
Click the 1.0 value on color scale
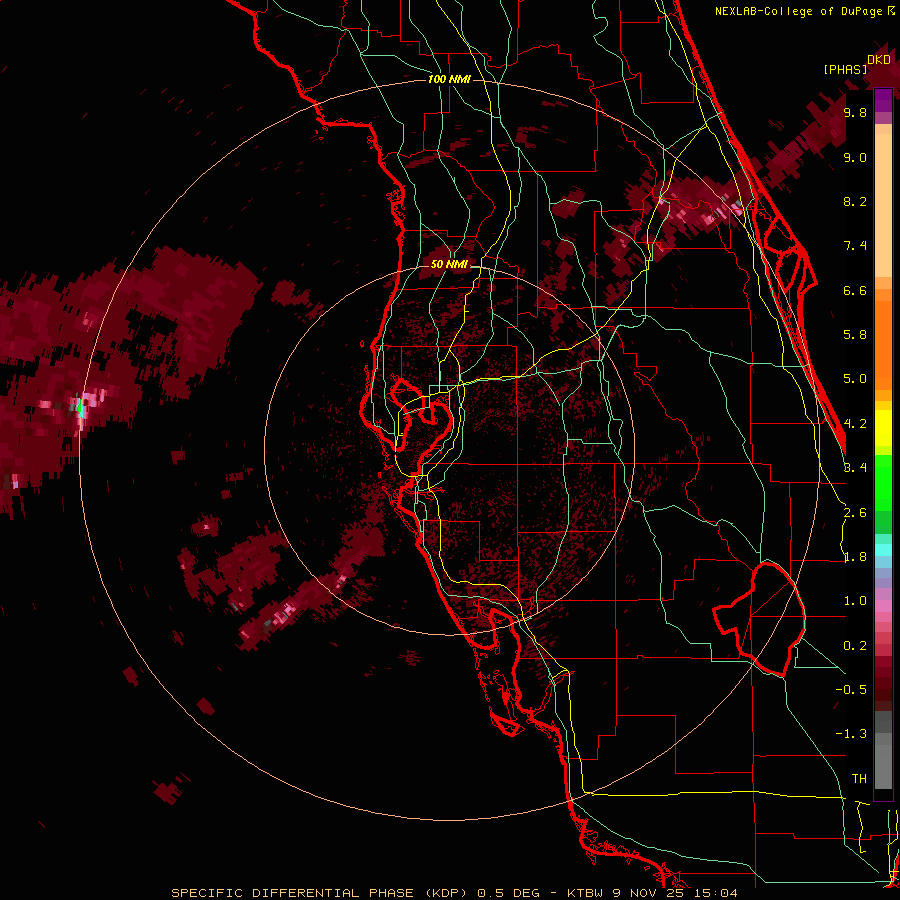855,601
